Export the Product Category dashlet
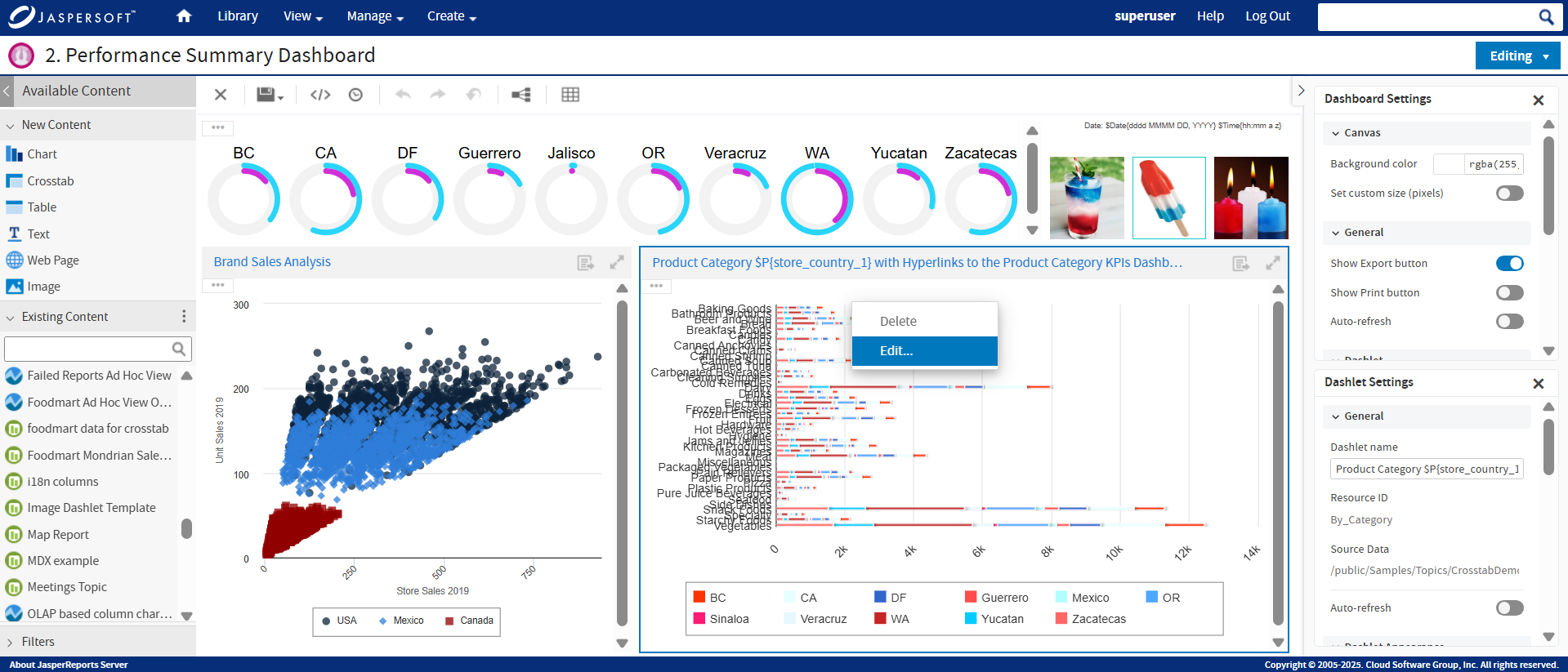 point(1241,264)
